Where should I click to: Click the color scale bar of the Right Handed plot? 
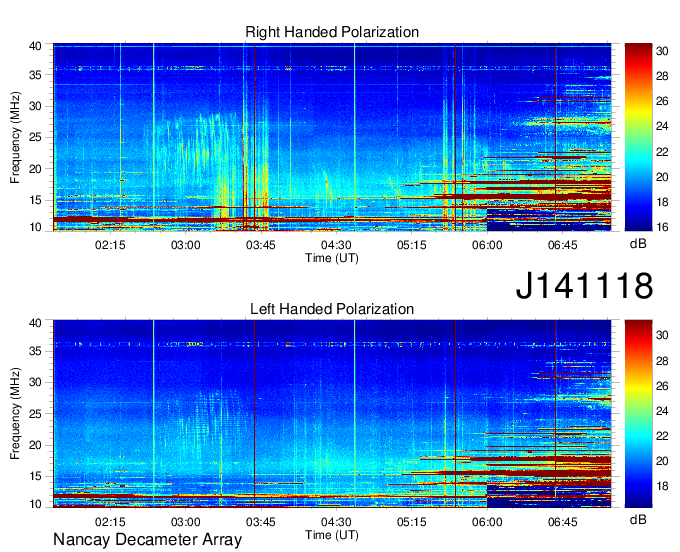pos(638,137)
